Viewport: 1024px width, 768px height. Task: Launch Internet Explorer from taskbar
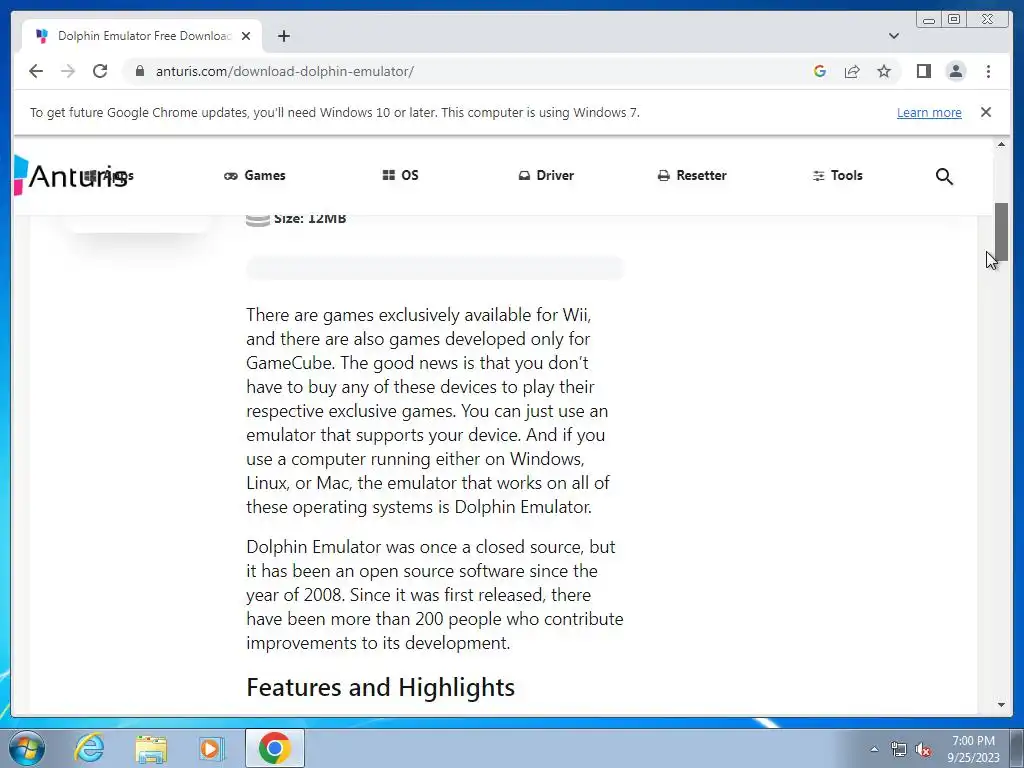89,748
